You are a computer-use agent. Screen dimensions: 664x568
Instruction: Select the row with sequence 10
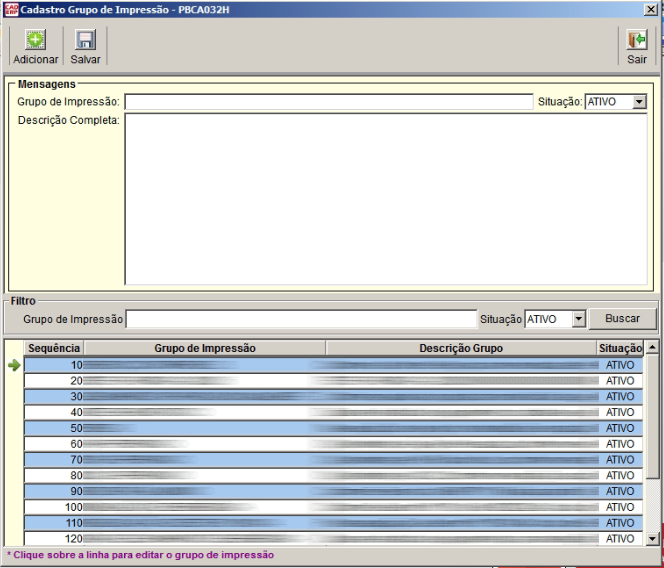click(333, 365)
